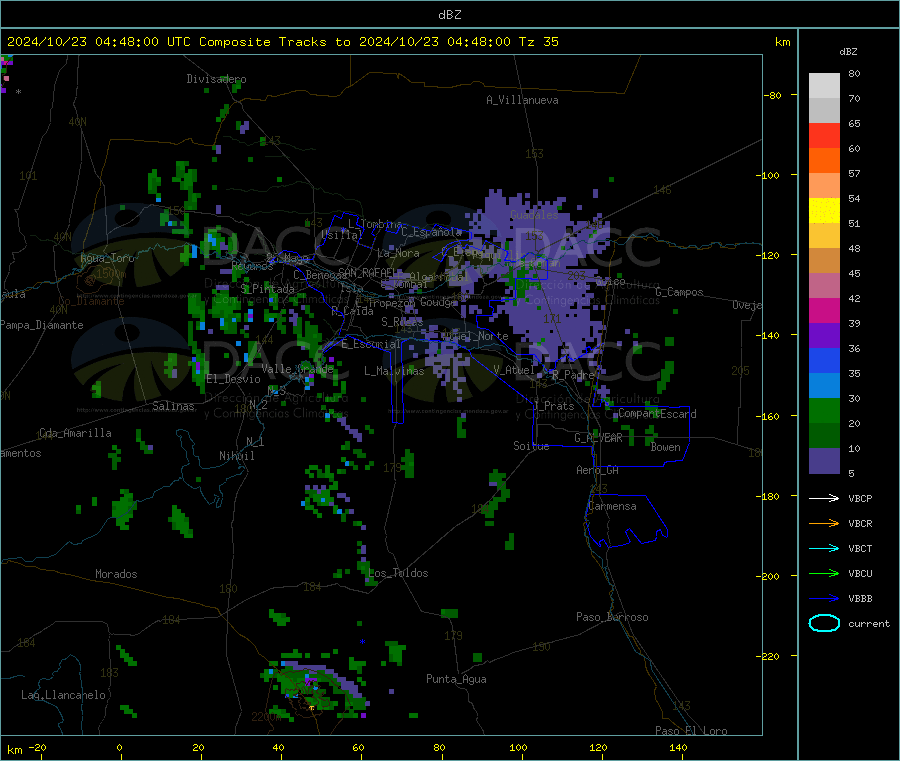Viewport: 900px width, 761px height.
Task: Click the Los_Toldos map label
Action: pos(398,573)
